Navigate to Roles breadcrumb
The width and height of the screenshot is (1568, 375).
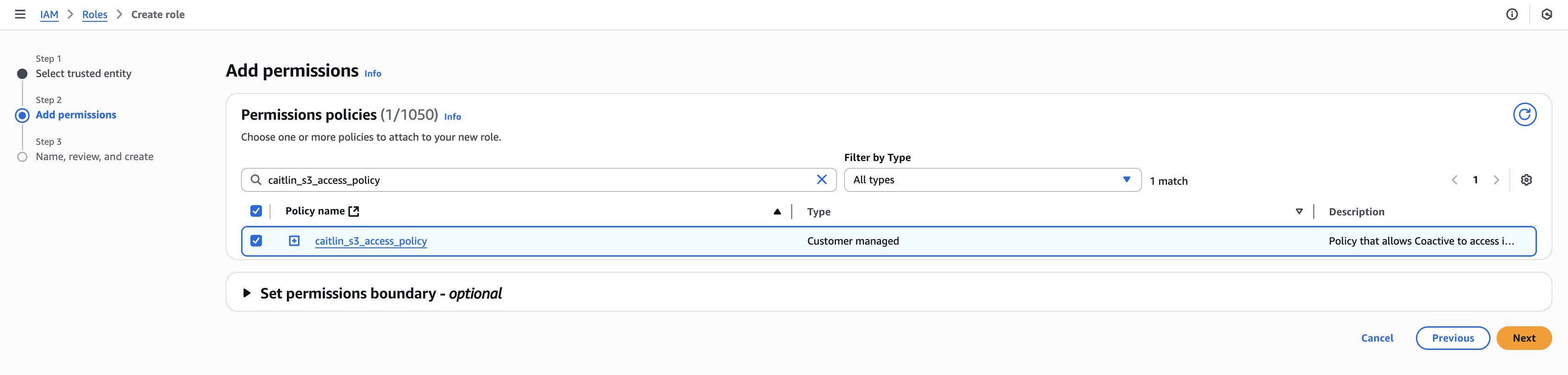click(x=94, y=15)
